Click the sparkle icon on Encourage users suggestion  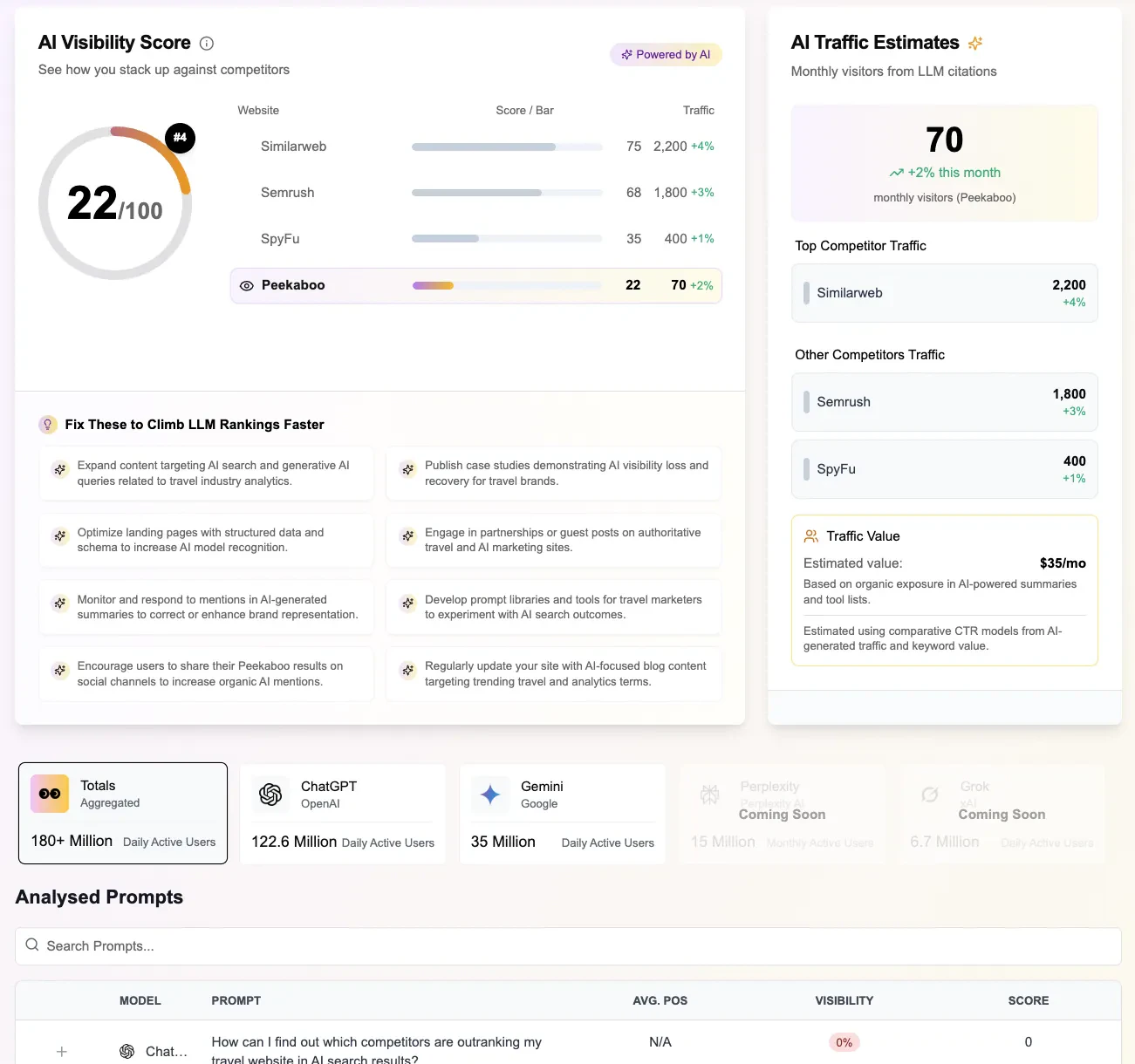pyautogui.click(x=60, y=671)
